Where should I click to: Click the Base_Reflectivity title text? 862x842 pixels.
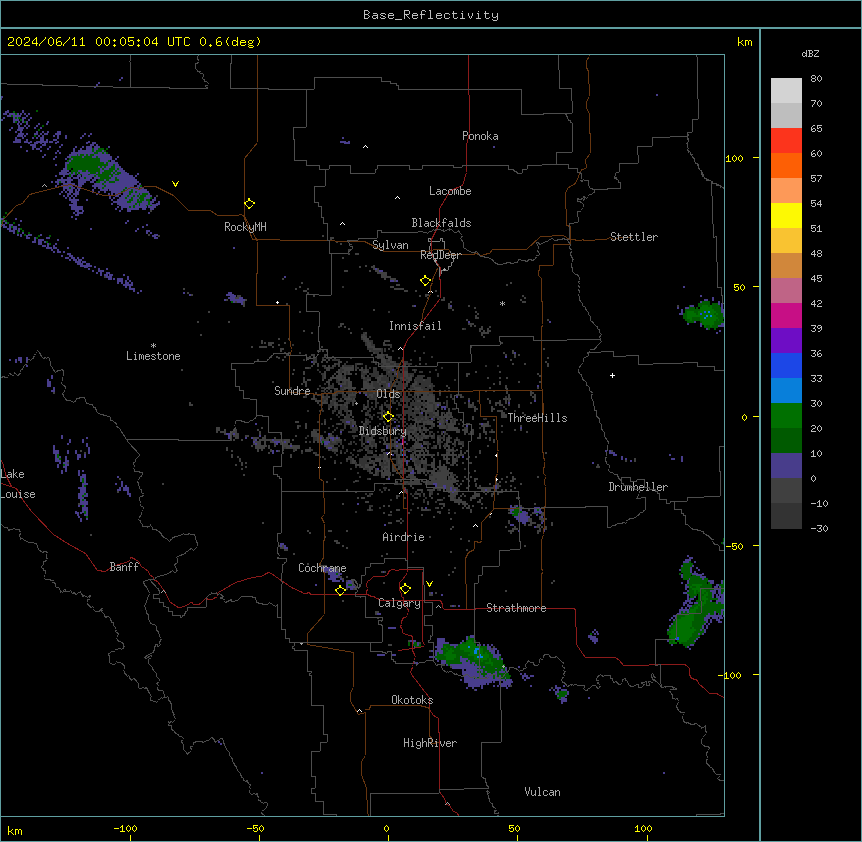tap(431, 15)
